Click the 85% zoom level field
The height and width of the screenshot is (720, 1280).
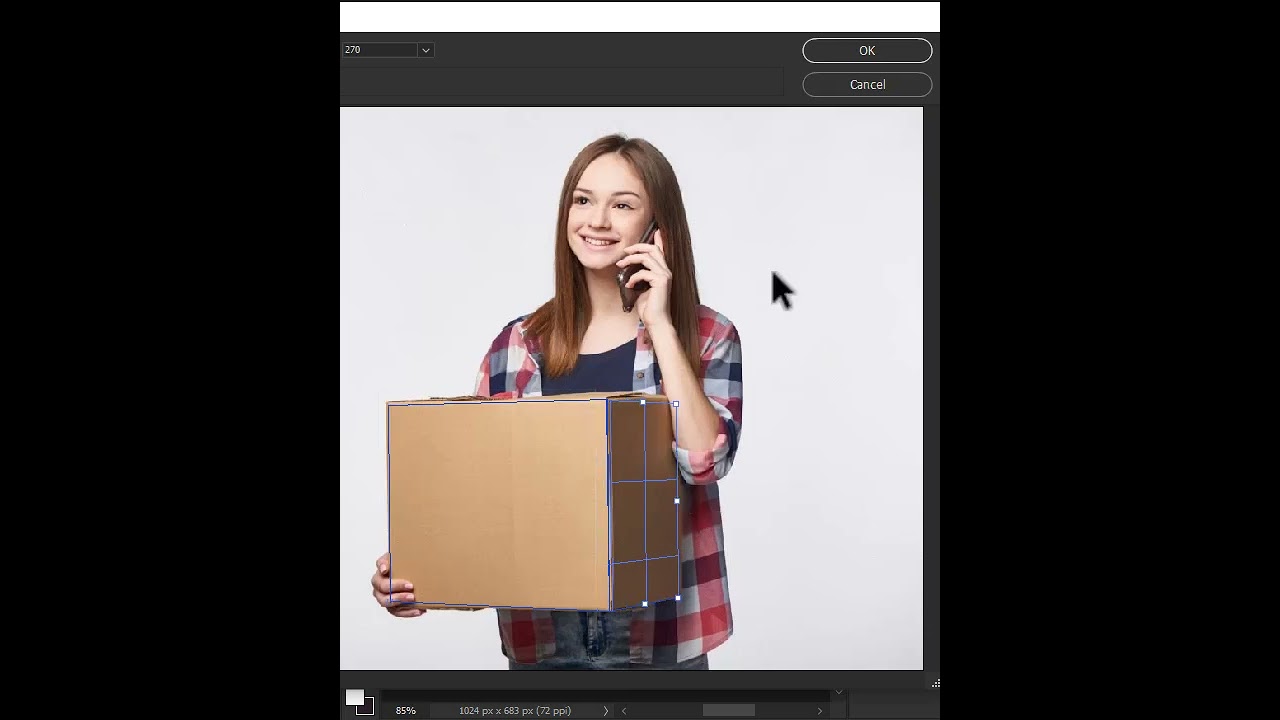405,711
